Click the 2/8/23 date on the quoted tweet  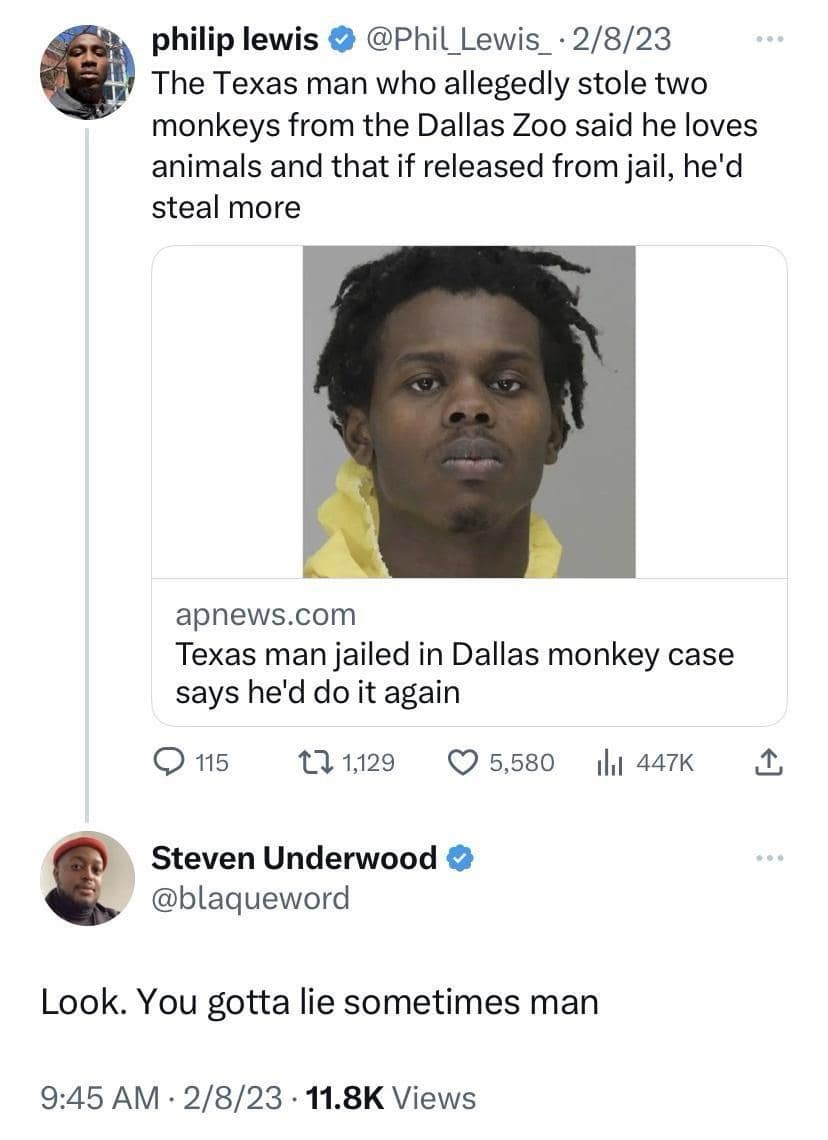pyautogui.click(x=622, y=39)
